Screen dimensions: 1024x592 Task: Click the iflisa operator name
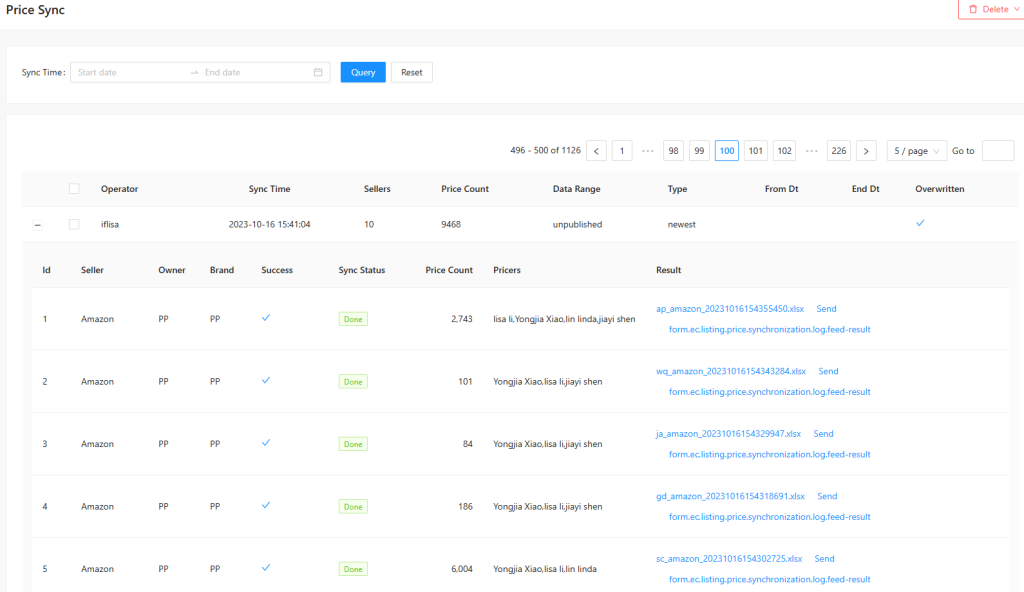pyautogui.click(x=110, y=224)
